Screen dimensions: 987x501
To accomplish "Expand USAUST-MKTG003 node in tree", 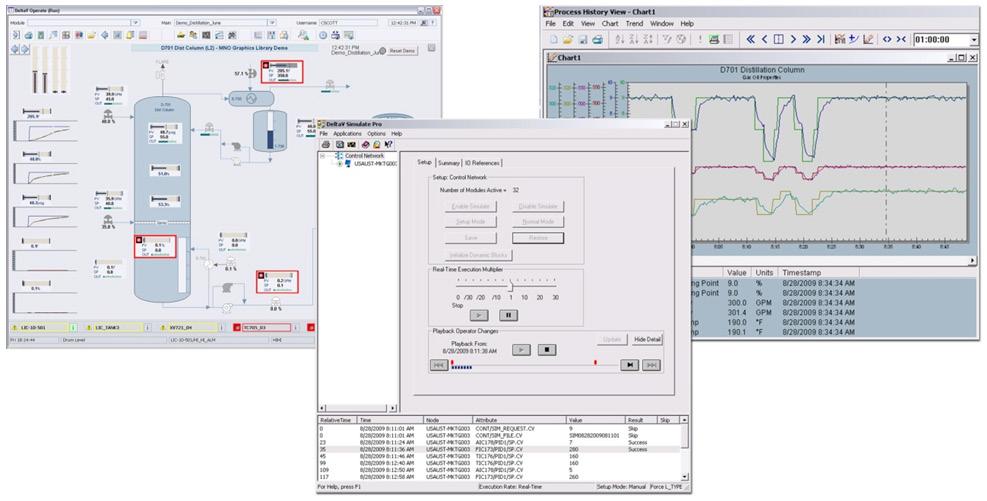I will point(340,164).
